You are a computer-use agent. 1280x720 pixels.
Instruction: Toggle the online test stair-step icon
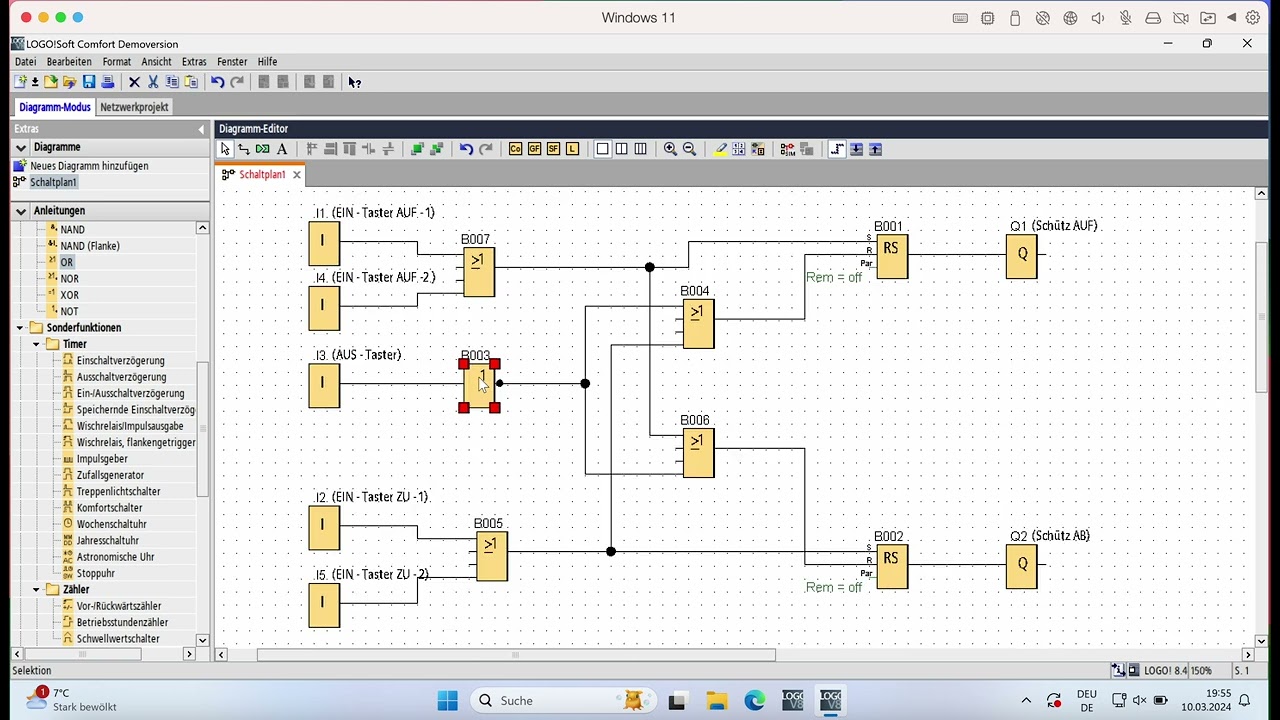[837, 149]
